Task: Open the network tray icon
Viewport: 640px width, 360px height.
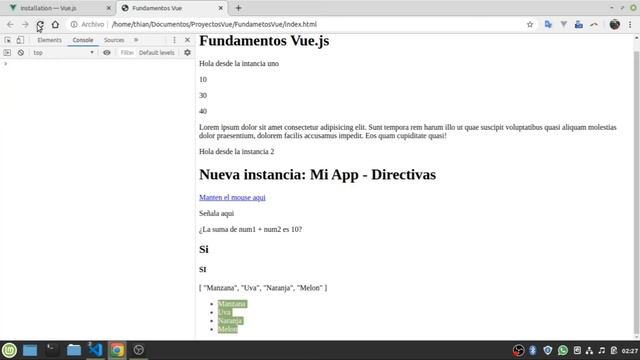Action: pos(589,351)
